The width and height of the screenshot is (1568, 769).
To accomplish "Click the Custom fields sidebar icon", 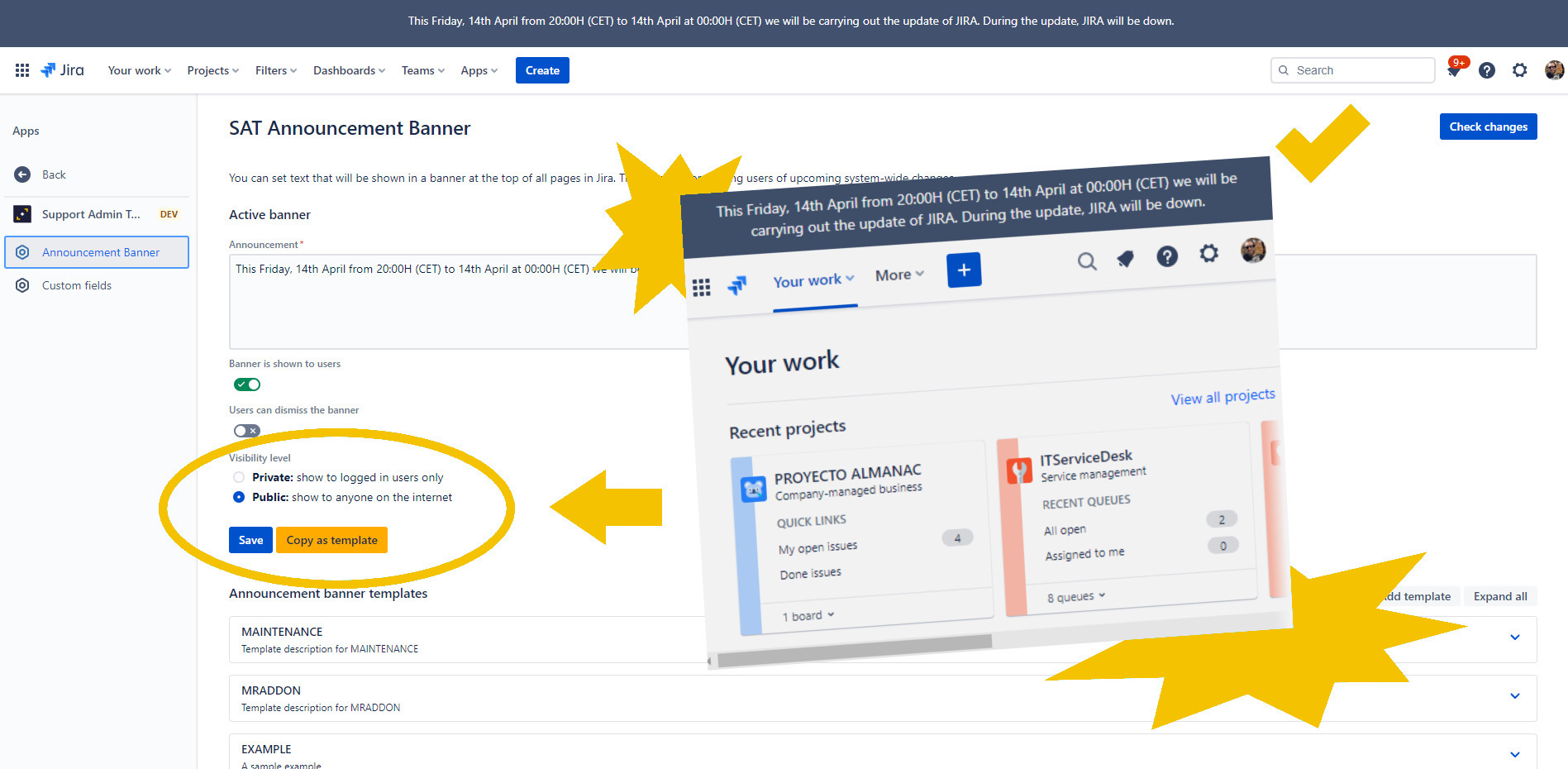I will click(x=22, y=285).
